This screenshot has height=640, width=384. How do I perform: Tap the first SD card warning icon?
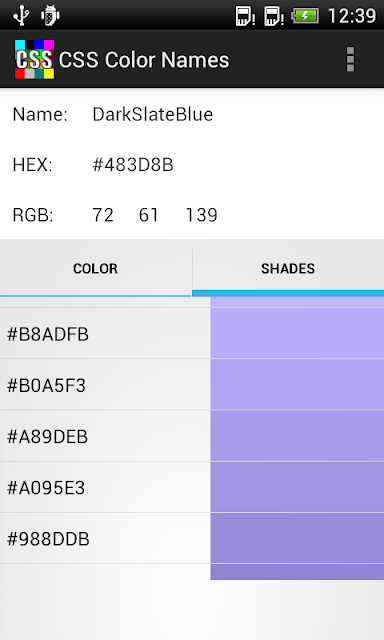(245, 16)
